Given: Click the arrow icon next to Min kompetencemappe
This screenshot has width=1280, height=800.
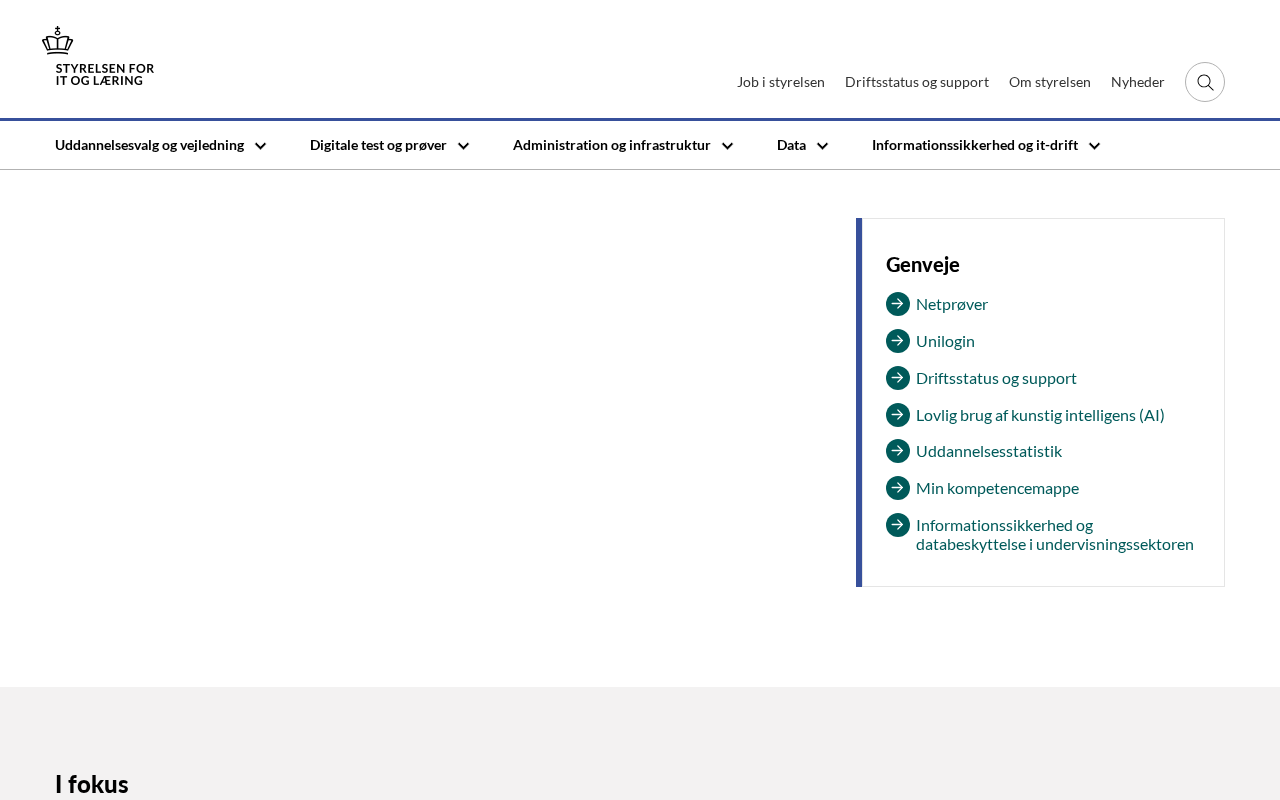Looking at the screenshot, I should click(x=898, y=488).
